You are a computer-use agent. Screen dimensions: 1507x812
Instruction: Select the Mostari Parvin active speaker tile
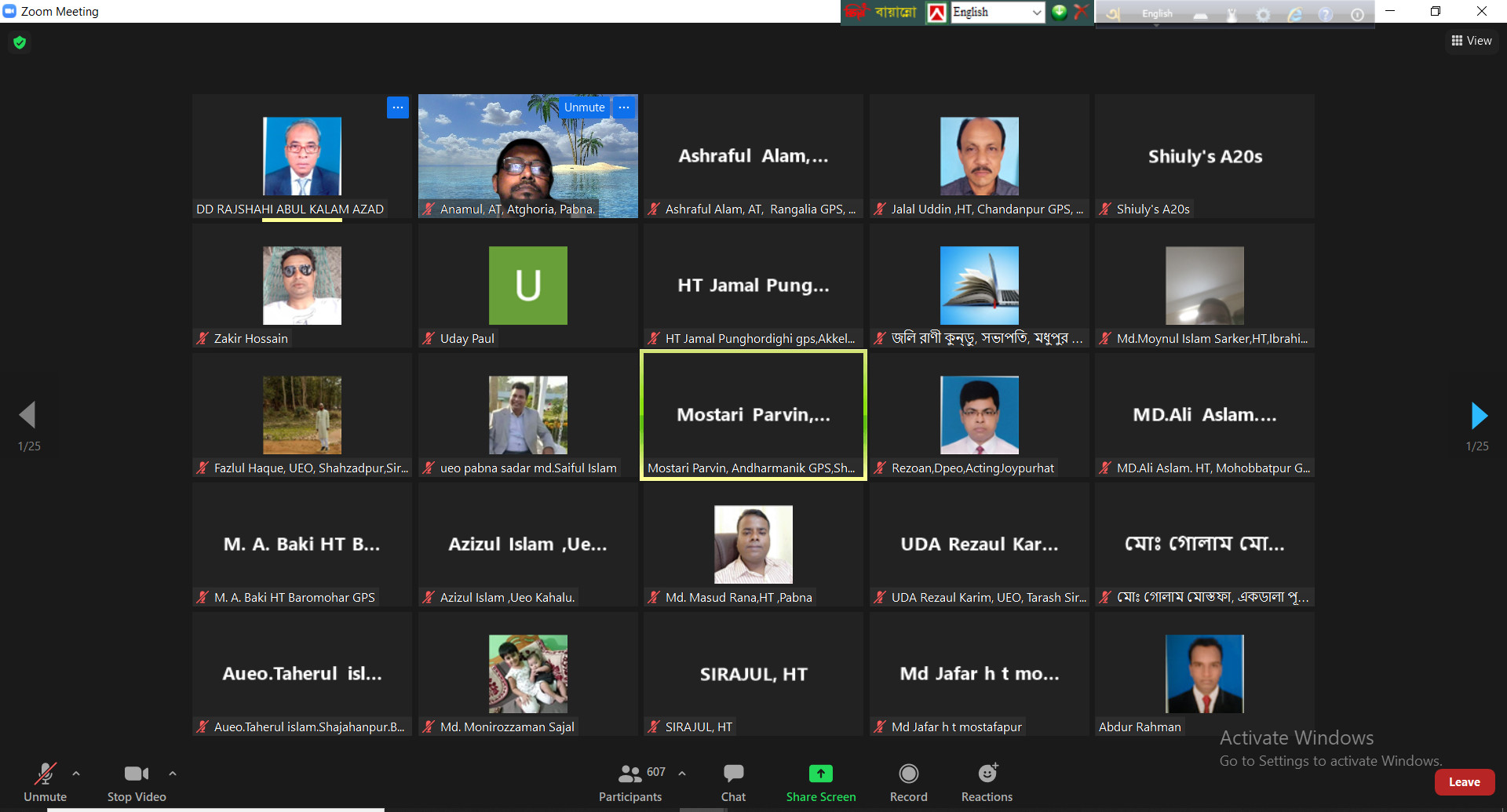[x=753, y=415]
